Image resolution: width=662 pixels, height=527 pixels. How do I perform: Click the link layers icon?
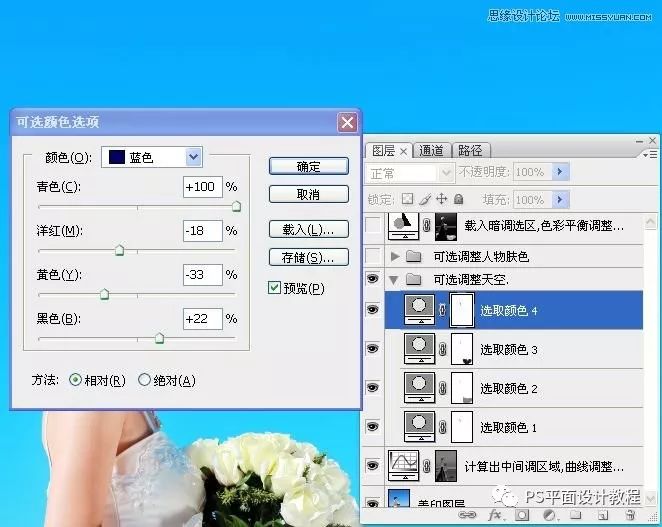pos(467,515)
